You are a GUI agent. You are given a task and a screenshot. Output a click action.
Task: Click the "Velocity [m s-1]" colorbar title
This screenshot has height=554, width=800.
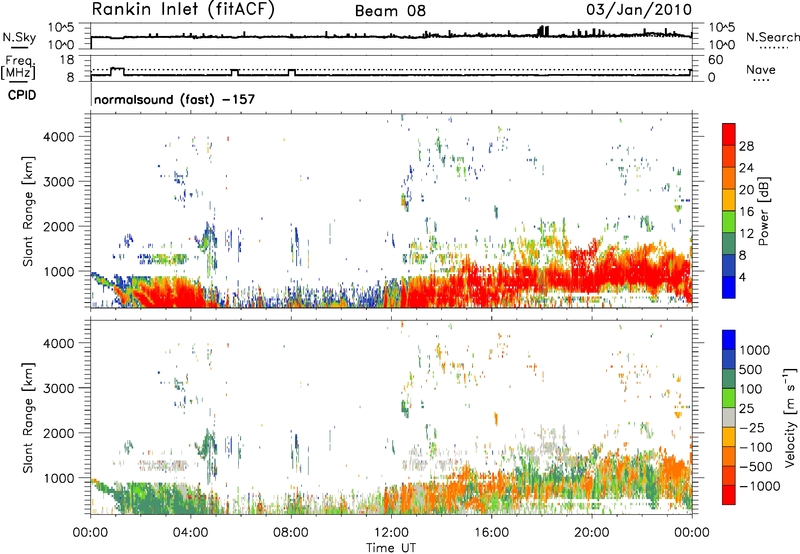(x=790, y=417)
